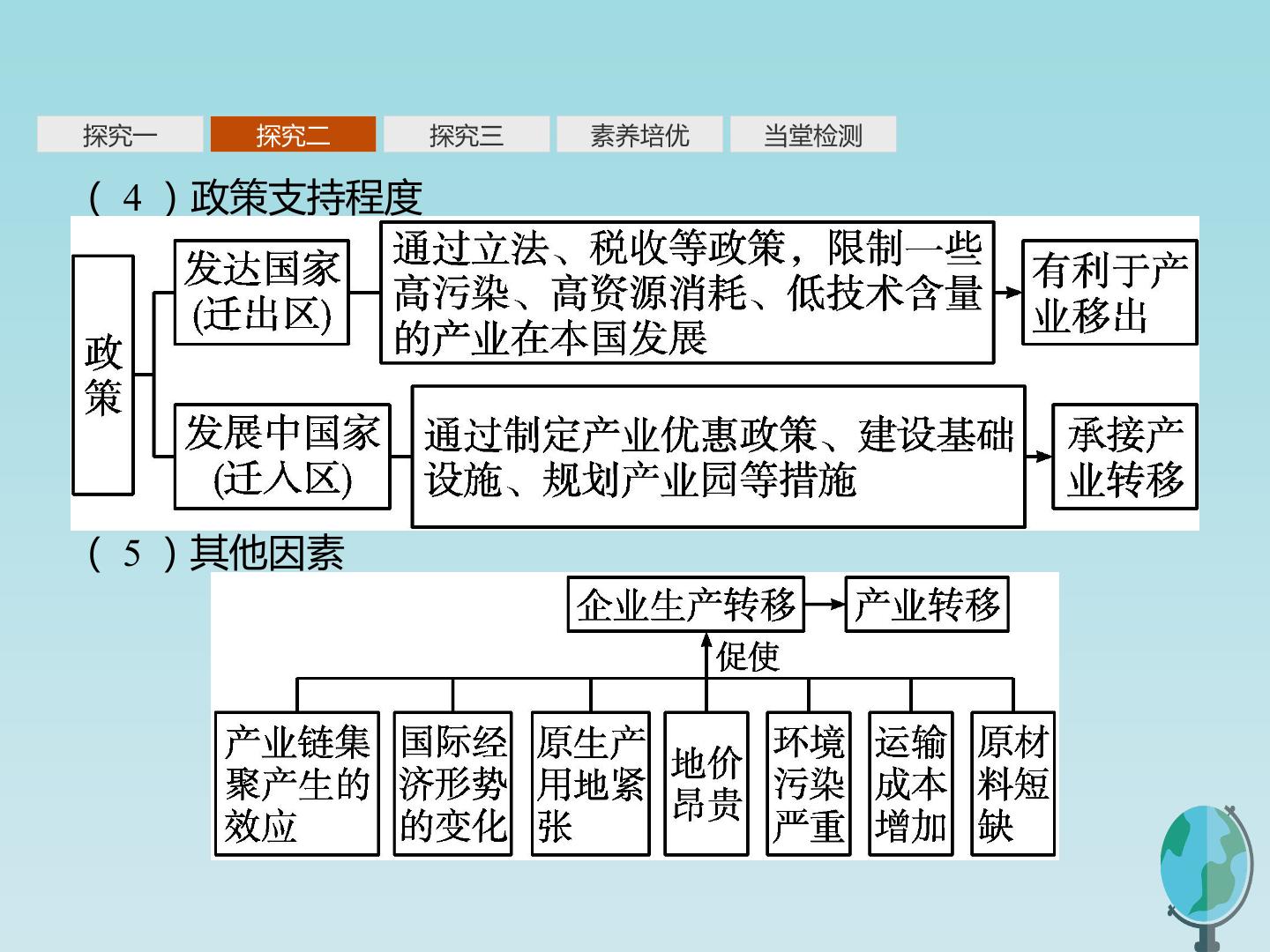Click the 企业生产转移 box
Viewport: 1270px width, 952px height.
686,605
